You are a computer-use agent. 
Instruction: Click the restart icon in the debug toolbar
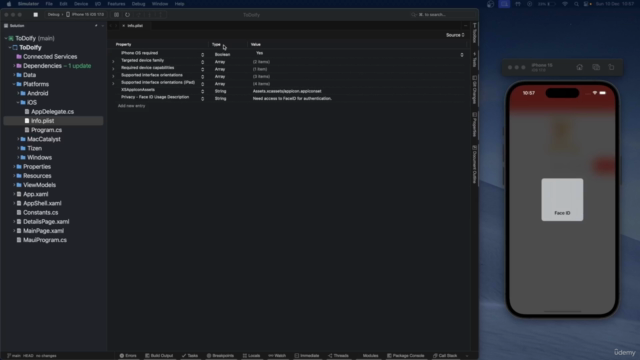[x=127, y=15]
